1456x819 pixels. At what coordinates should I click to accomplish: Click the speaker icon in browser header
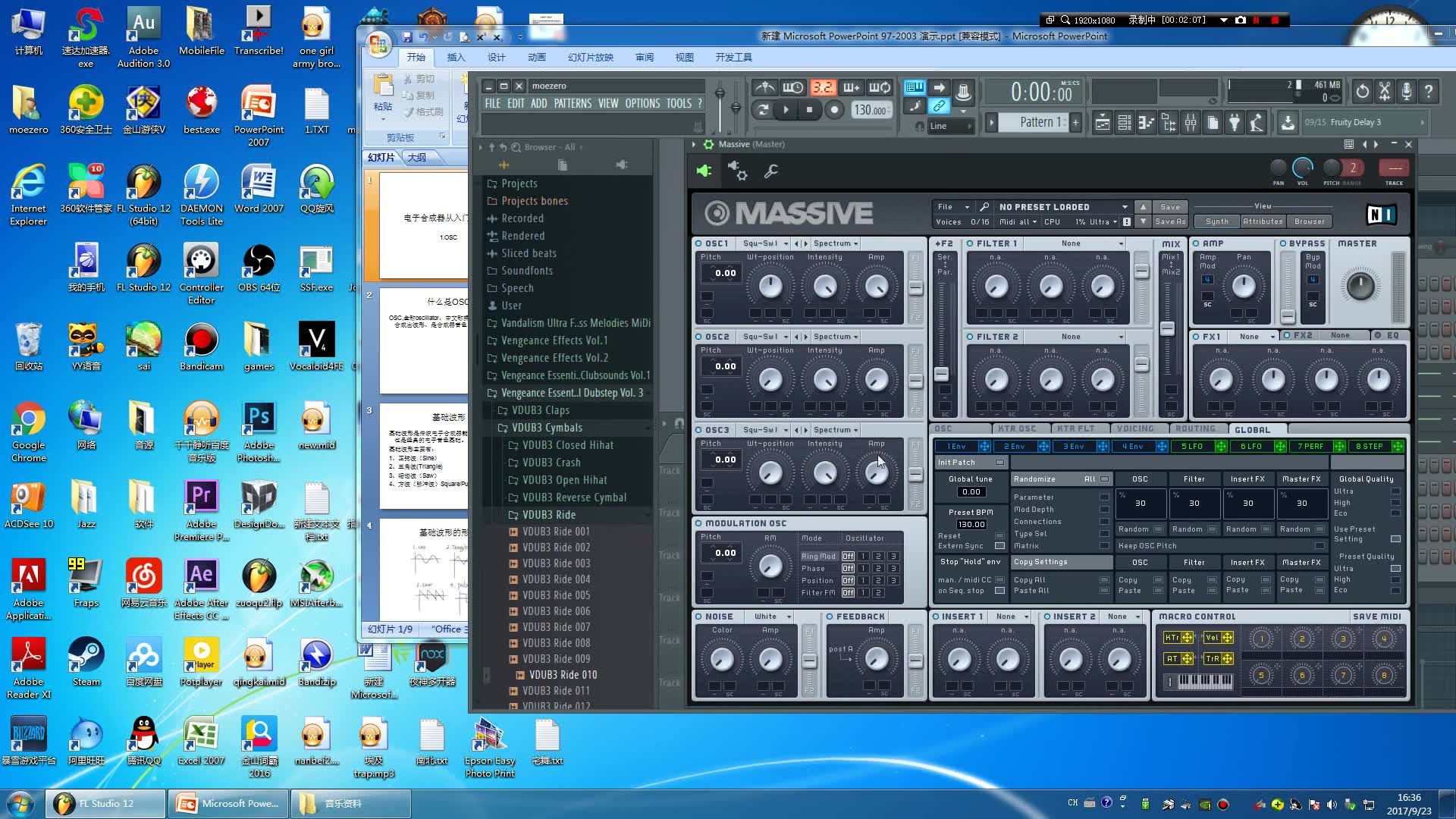point(622,165)
